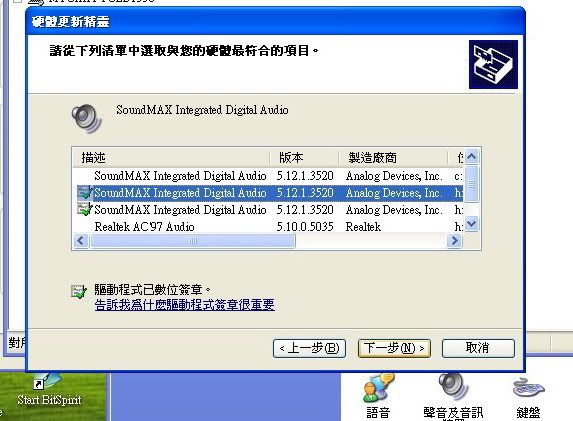Click the hardware wizard icon in header
The width and height of the screenshot is (573, 421).
point(493,65)
